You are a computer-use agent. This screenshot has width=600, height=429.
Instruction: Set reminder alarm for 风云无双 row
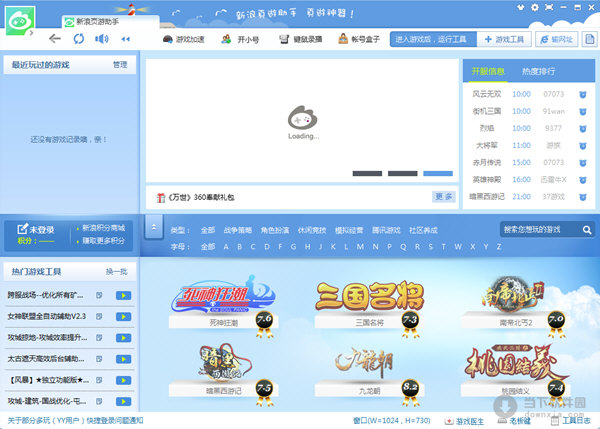coord(582,94)
